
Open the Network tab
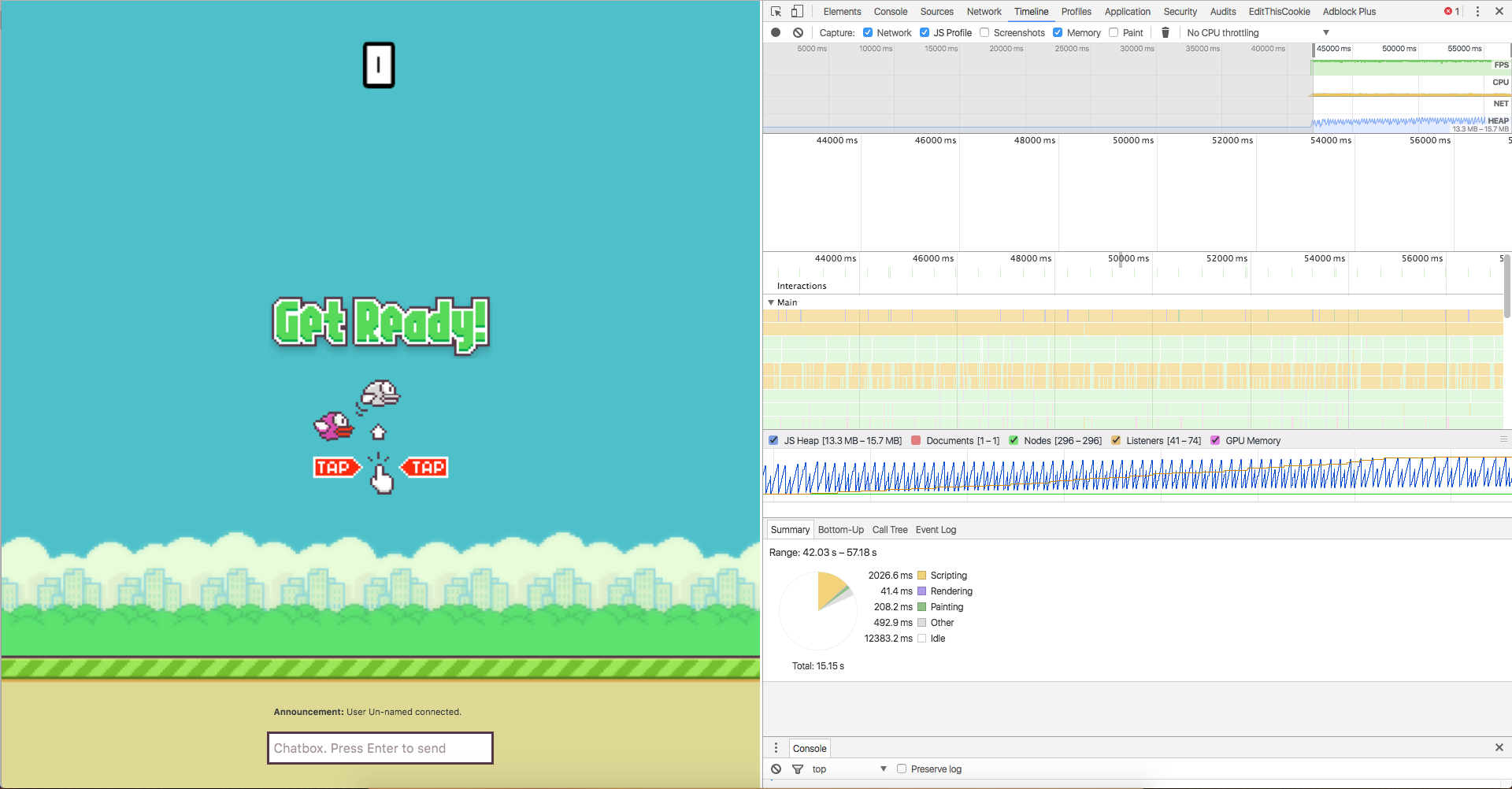(x=984, y=11)
